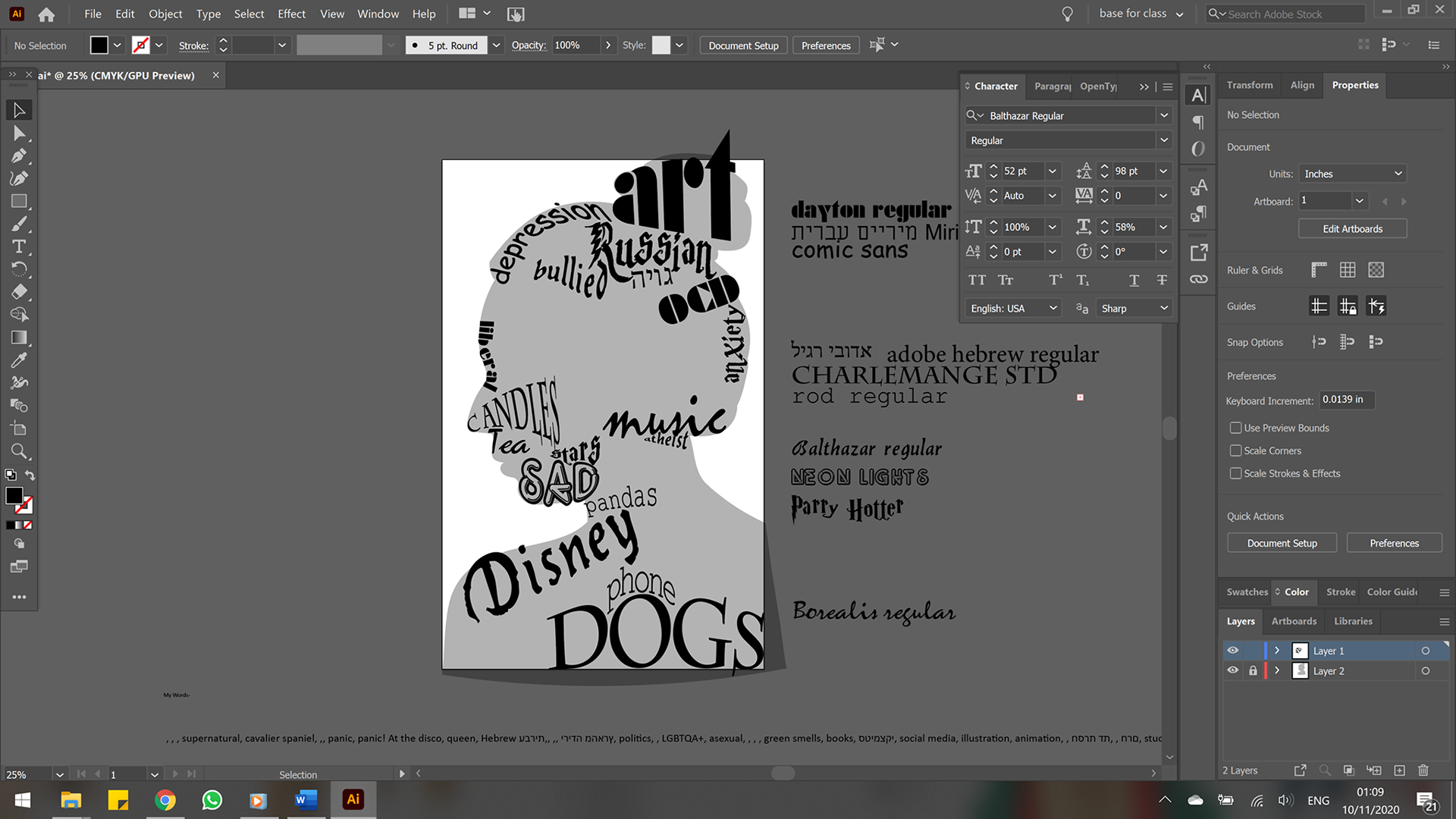The height and width of the screenshot is (819, 1456).
Task: Show the grid icon in Properties
Action: coord(1348,270)
